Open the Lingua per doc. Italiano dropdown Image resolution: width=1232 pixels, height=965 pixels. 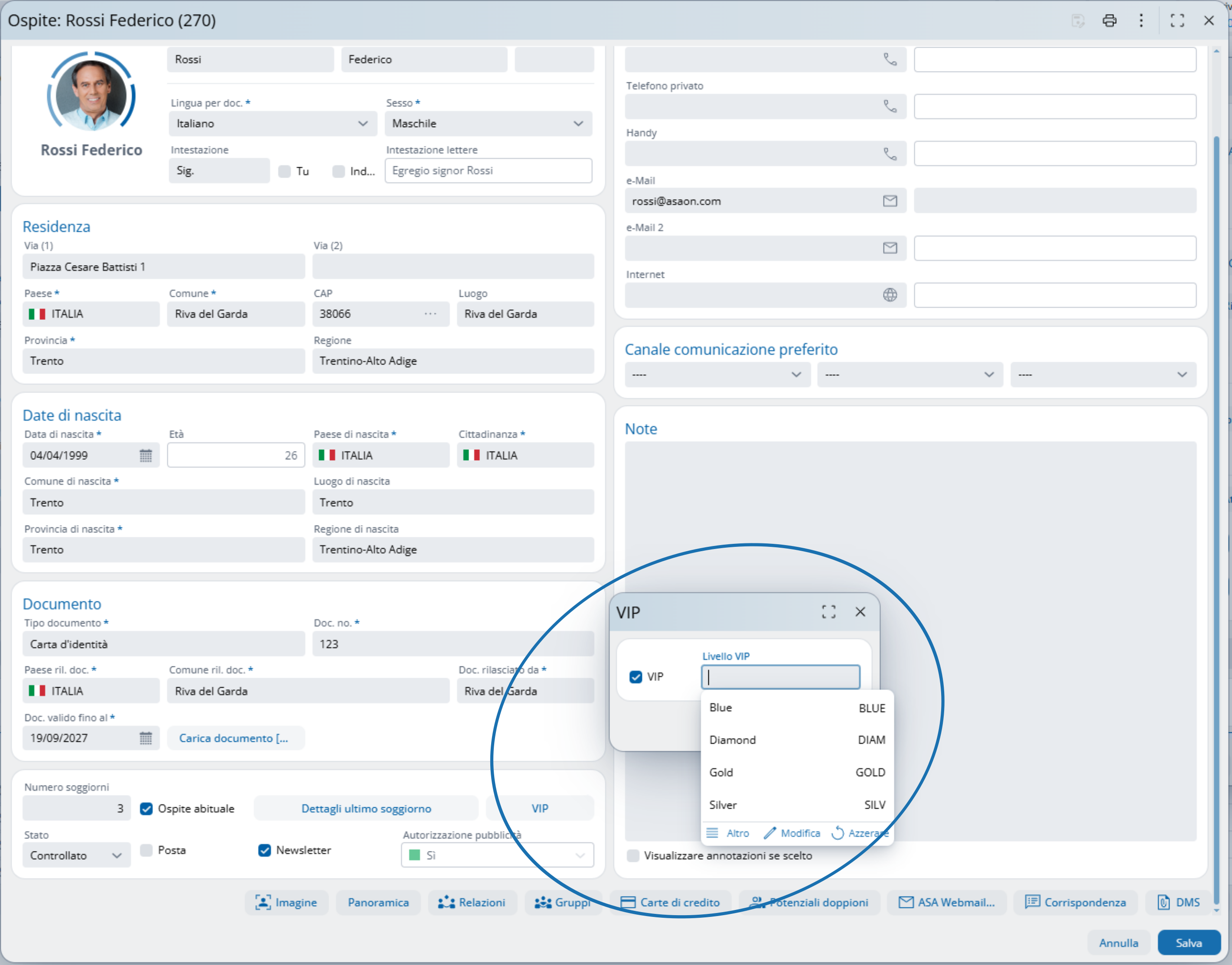tap(272, 124)
